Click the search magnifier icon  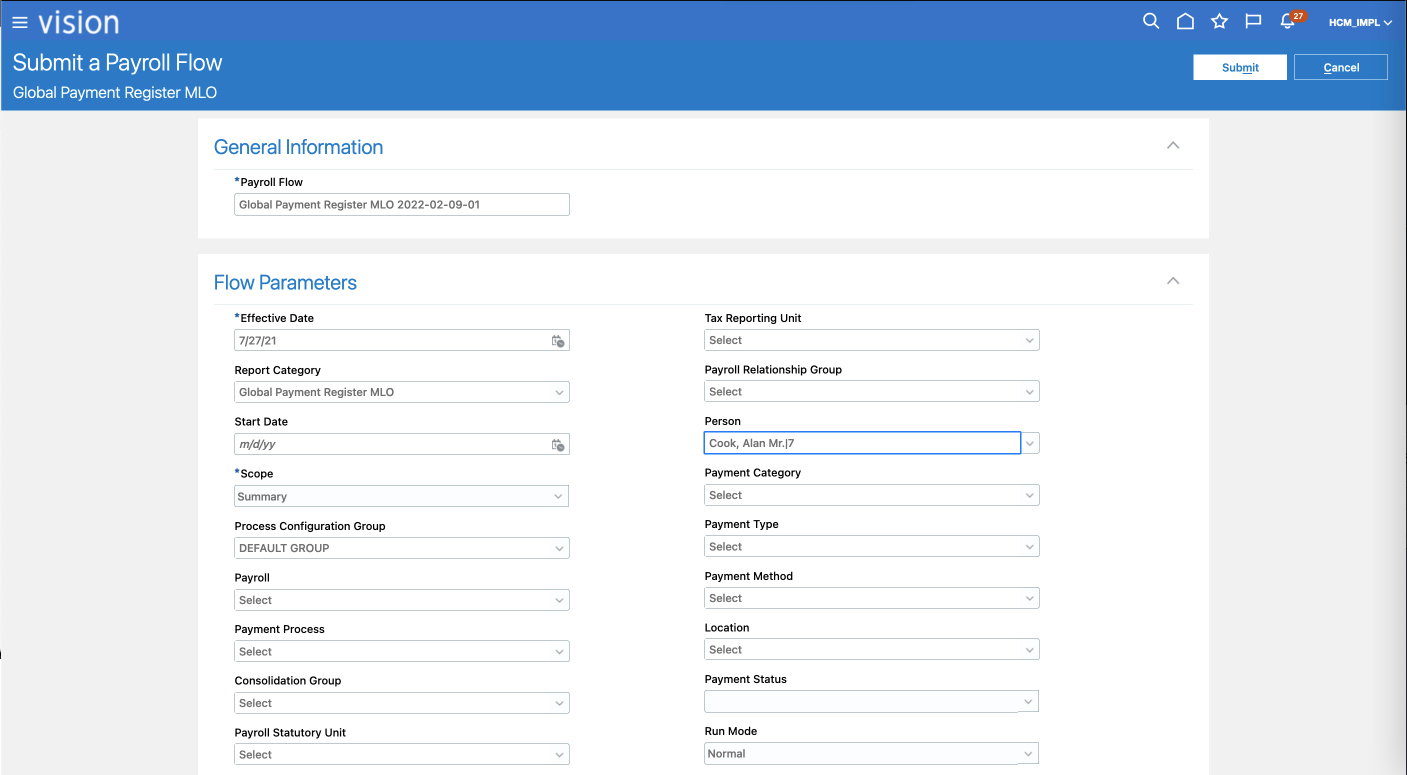[1151, 21]
